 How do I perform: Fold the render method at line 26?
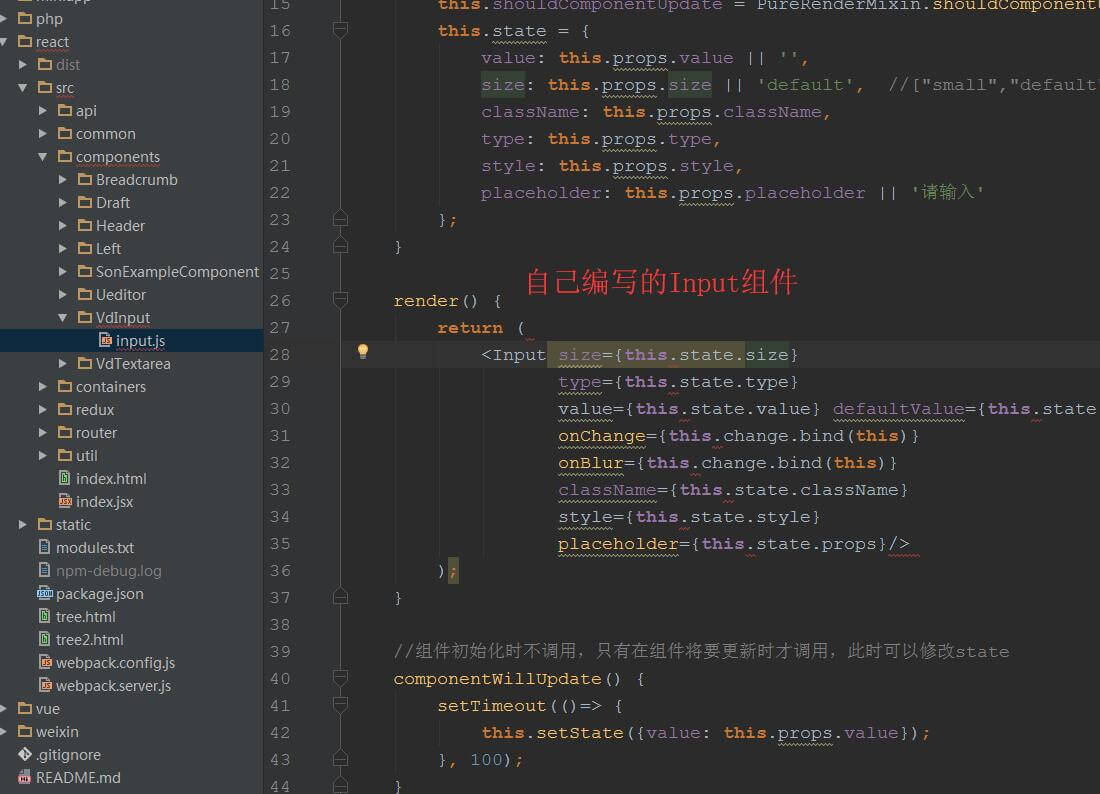coord(340,300)
